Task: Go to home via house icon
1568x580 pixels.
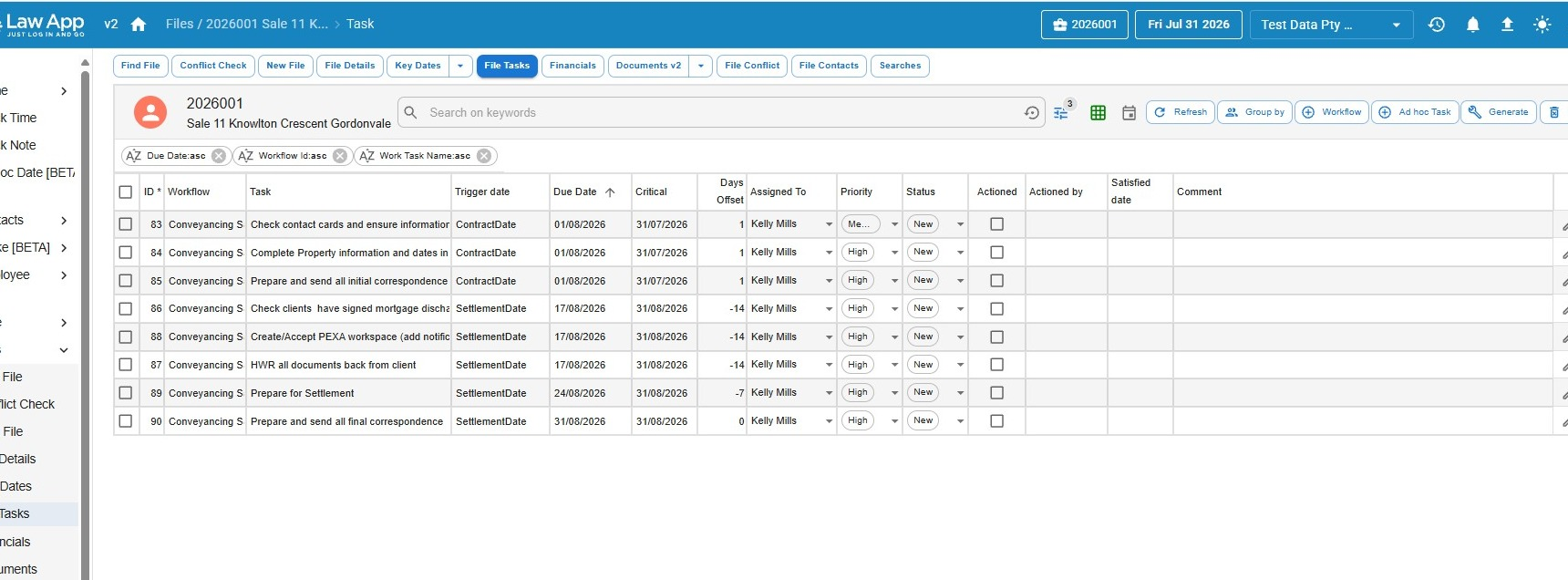Action: 139,25
